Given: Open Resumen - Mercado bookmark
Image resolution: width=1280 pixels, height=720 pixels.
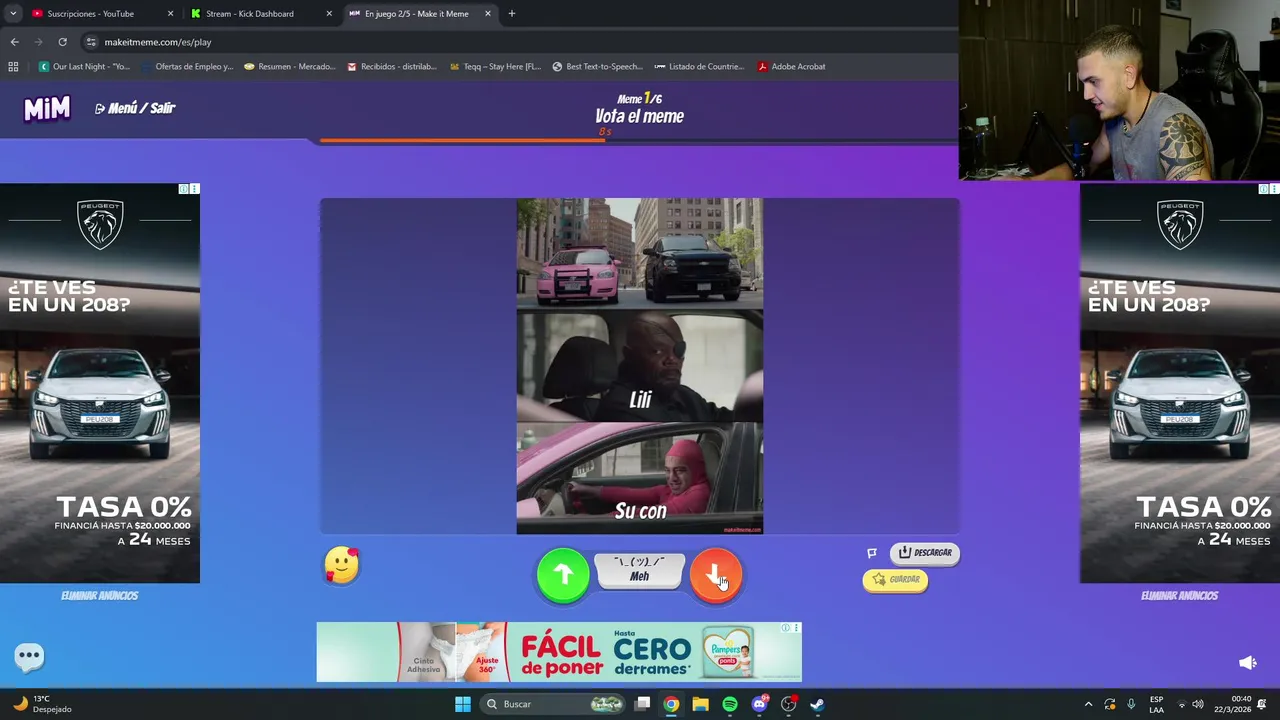Looking at the screenshot, I should point(290,67).
